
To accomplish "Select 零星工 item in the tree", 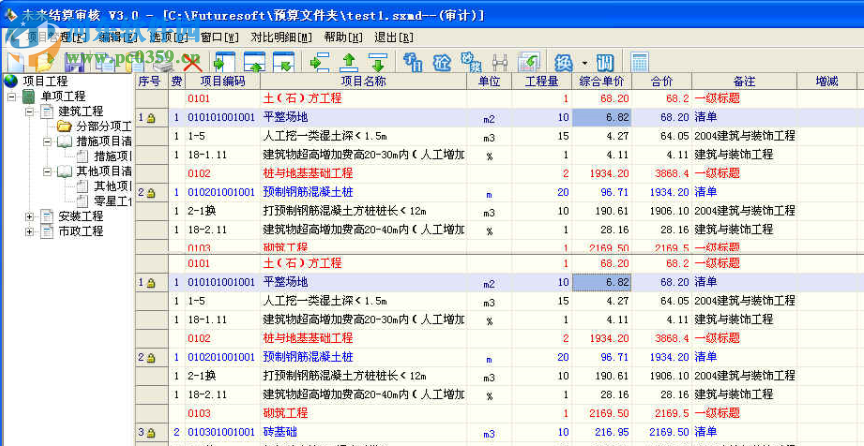I will [x=113, y=201].
